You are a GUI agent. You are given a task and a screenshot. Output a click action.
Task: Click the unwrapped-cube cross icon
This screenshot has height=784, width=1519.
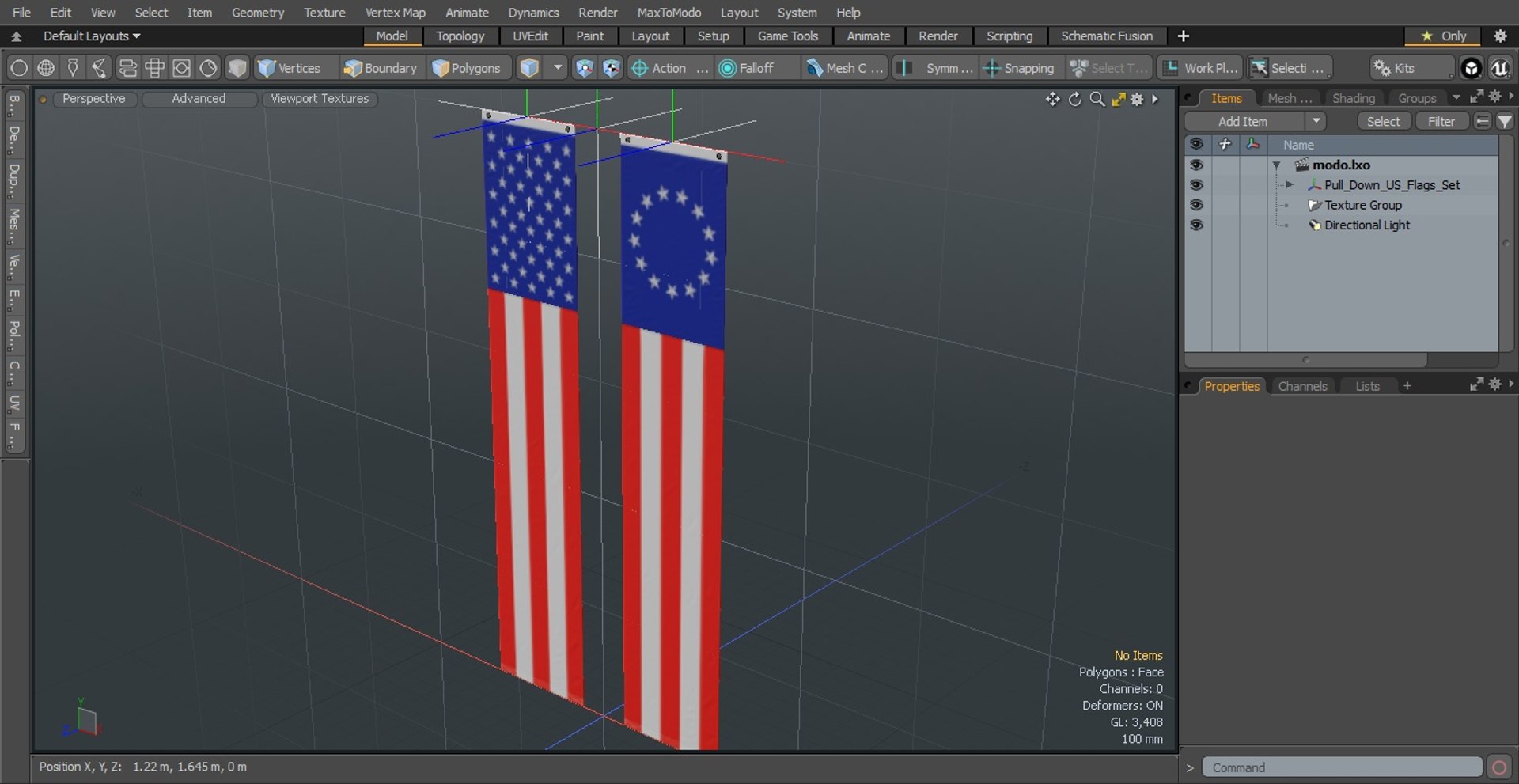point(154,68)
